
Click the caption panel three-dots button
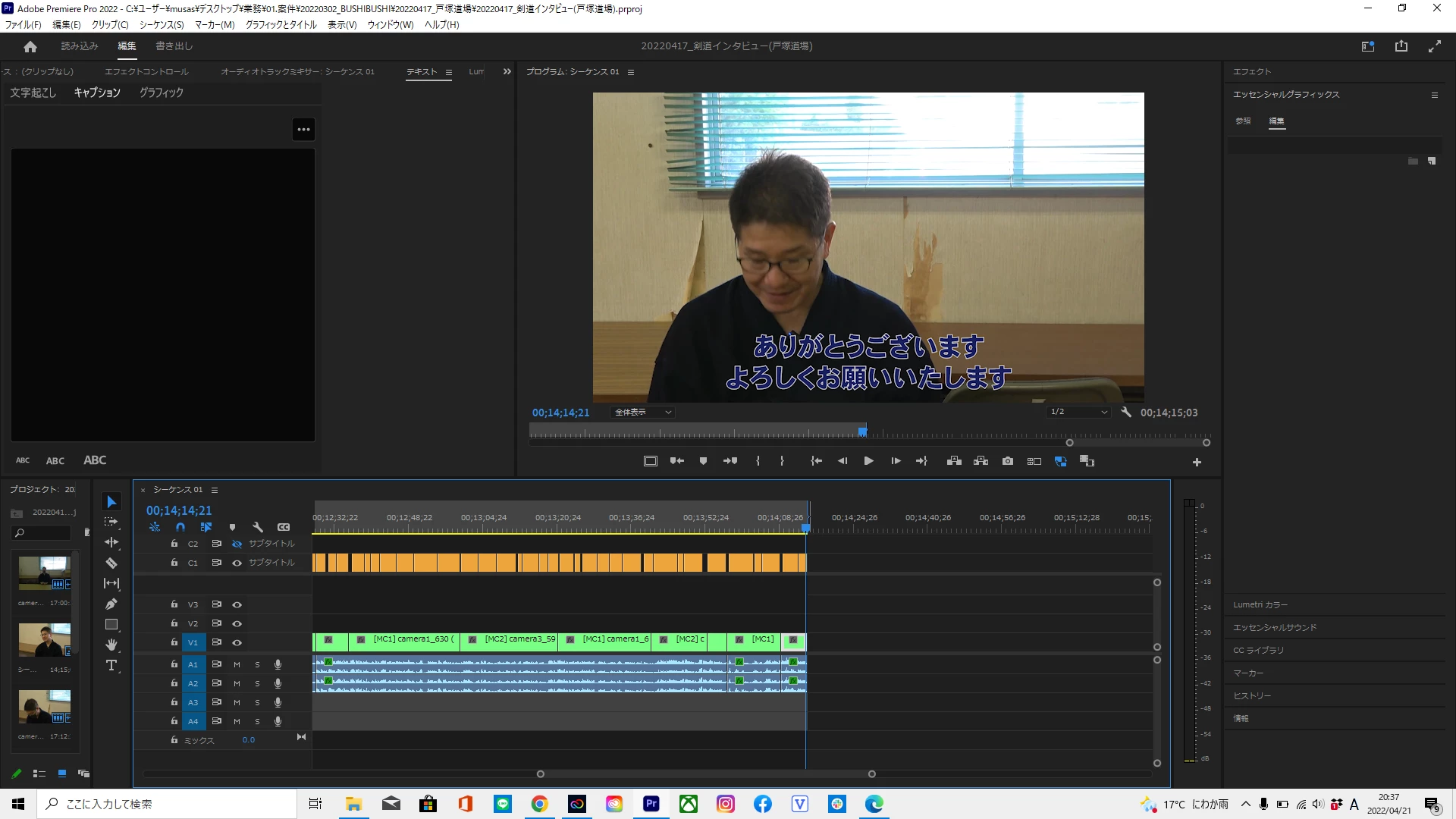point(303,129)
